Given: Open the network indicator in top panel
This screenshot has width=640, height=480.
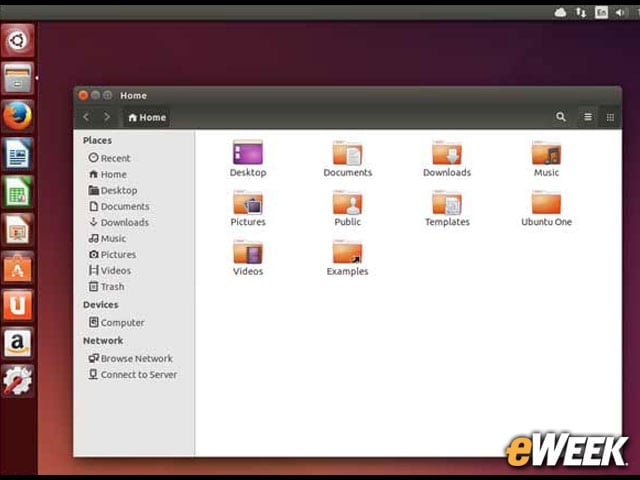Looking at the screenshot, I should click(580, 12).
